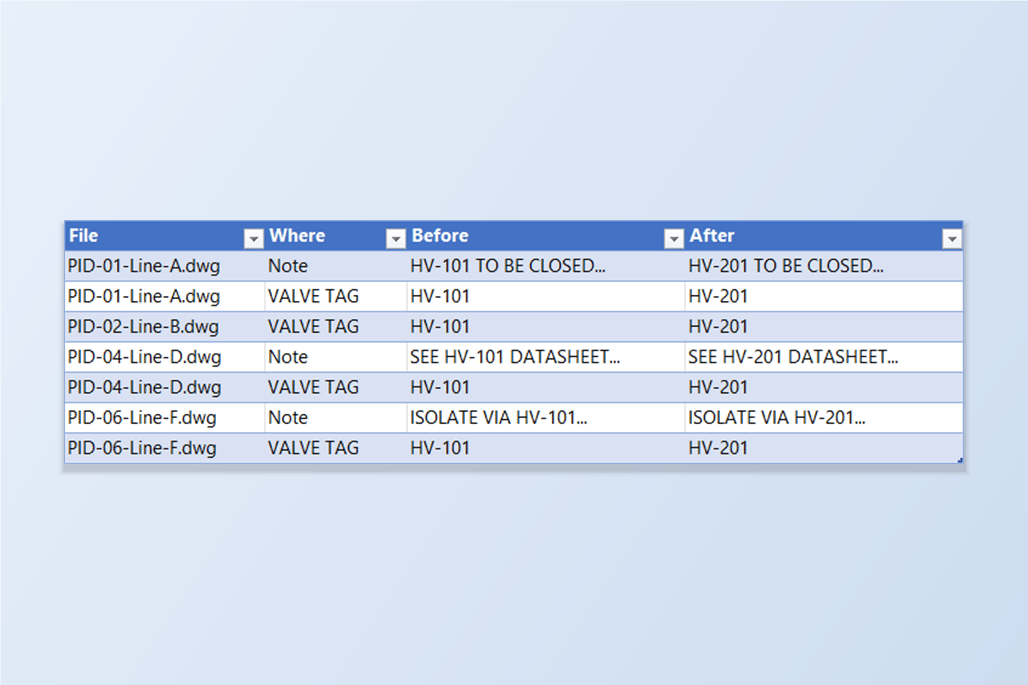Select the Before header cell

point(545,236)
